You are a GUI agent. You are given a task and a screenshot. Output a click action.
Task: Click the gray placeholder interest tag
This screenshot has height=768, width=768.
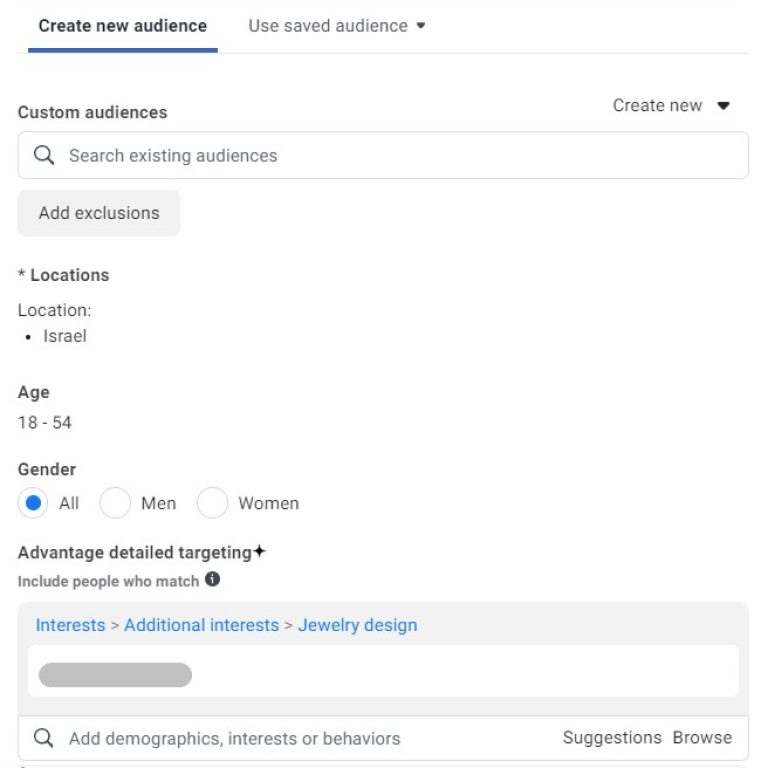[x=115, y=675]
